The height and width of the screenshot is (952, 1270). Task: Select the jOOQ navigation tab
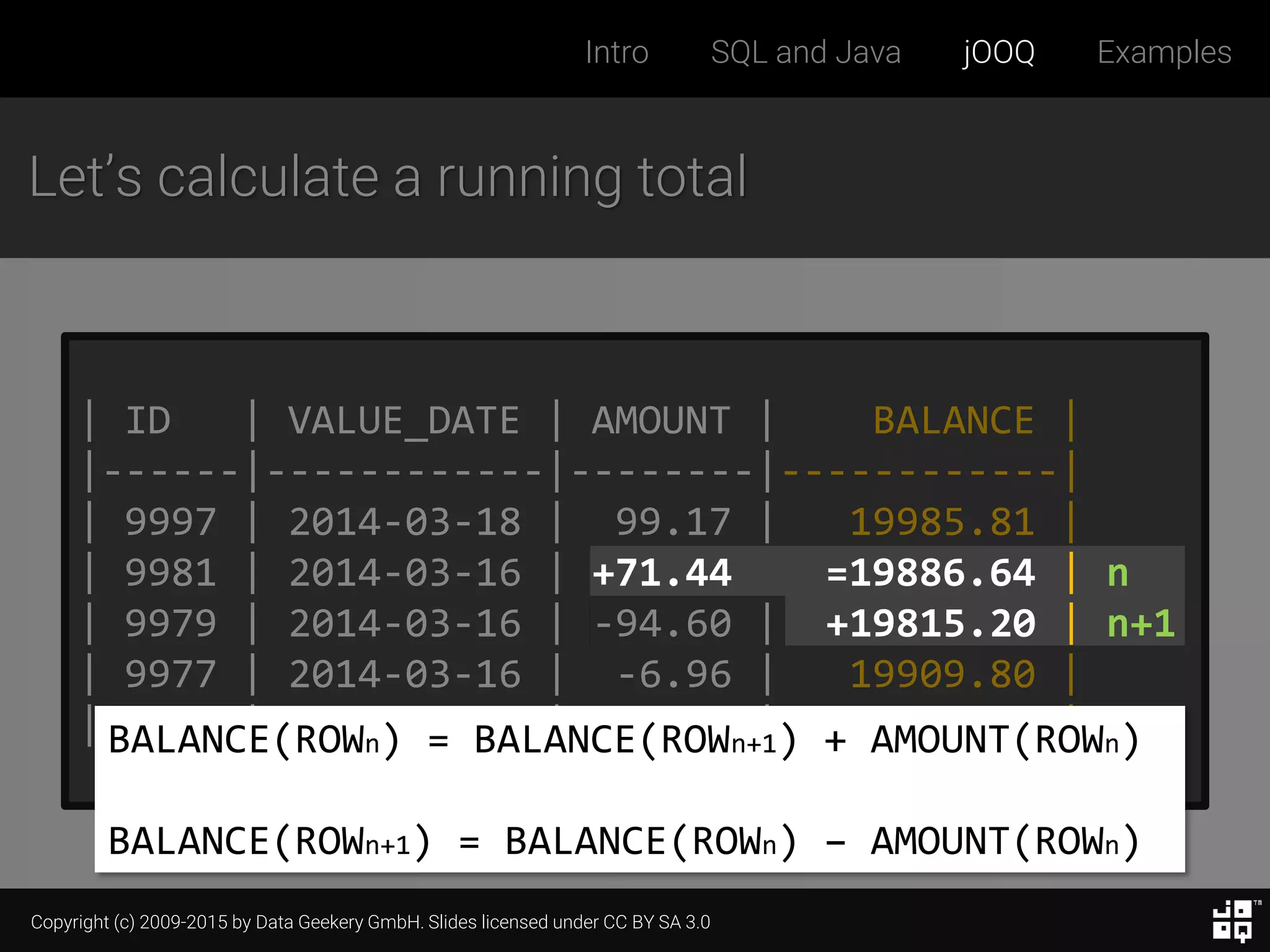coord(998,52)
